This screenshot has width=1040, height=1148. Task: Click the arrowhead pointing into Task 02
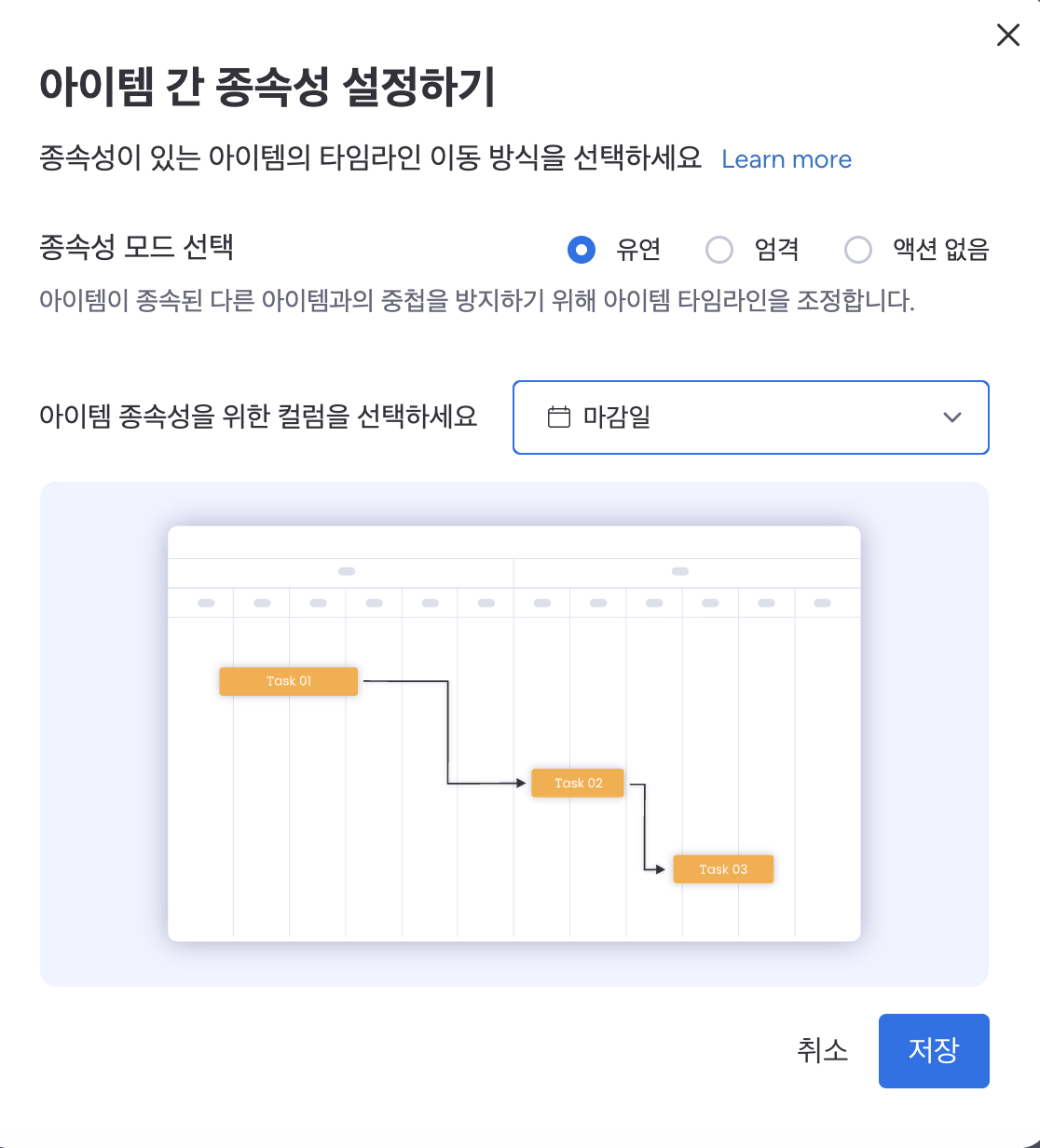pos(521,784)
